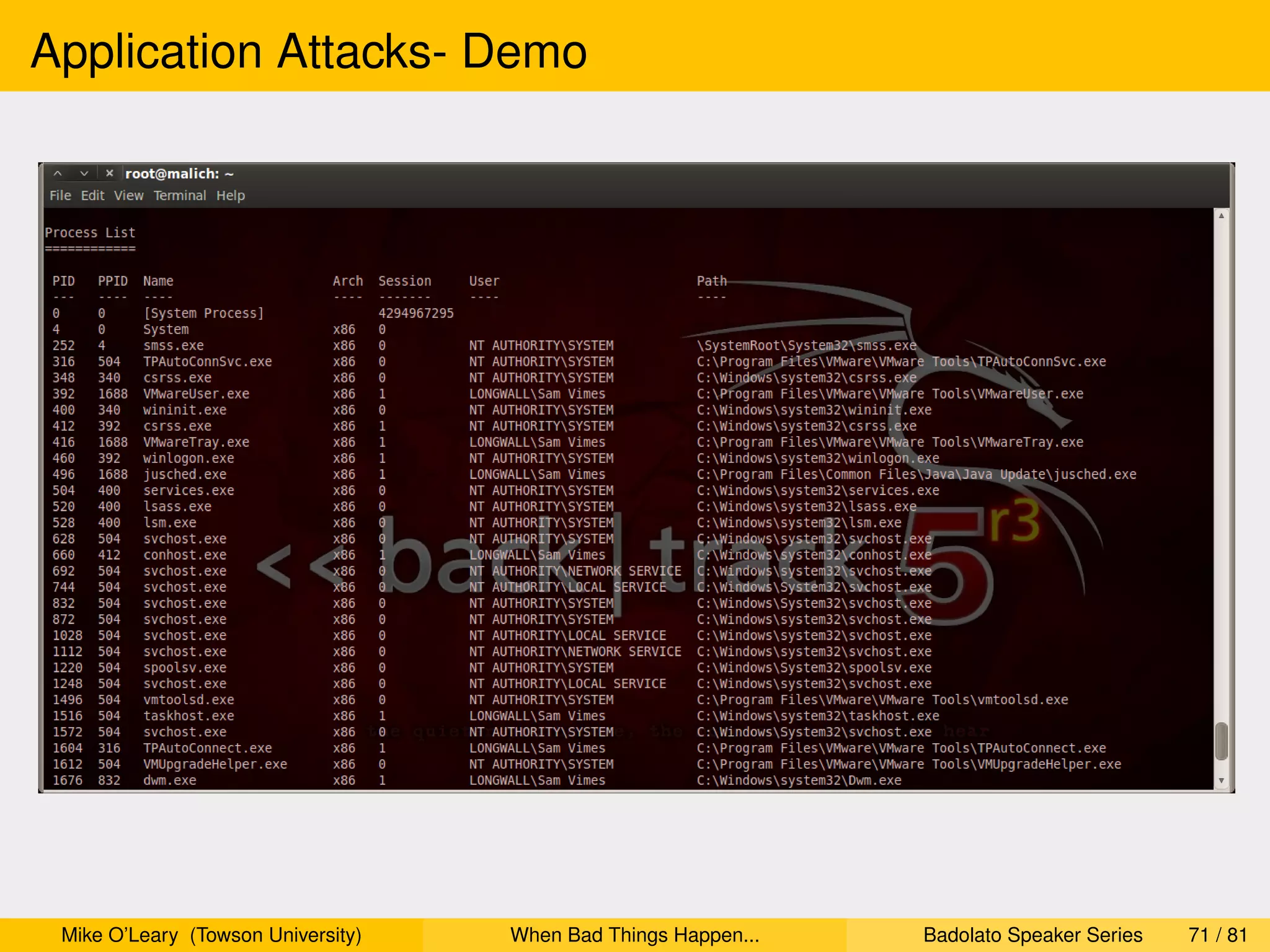Open the File menu in terminal

(60, 196)
